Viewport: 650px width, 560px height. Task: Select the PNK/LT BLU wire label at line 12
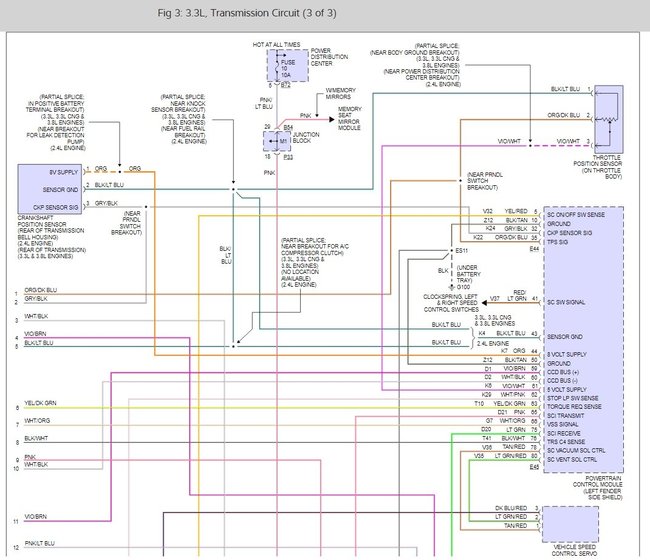pos(39,543)
